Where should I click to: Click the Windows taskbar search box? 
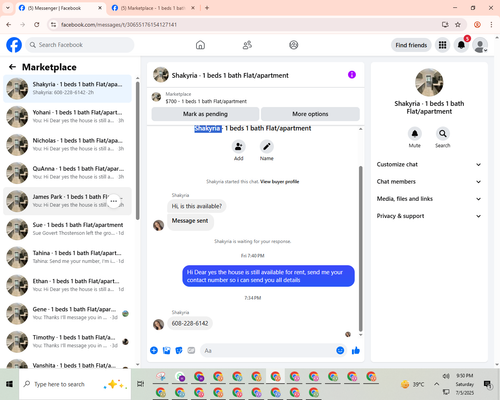[x=75, y=384]
